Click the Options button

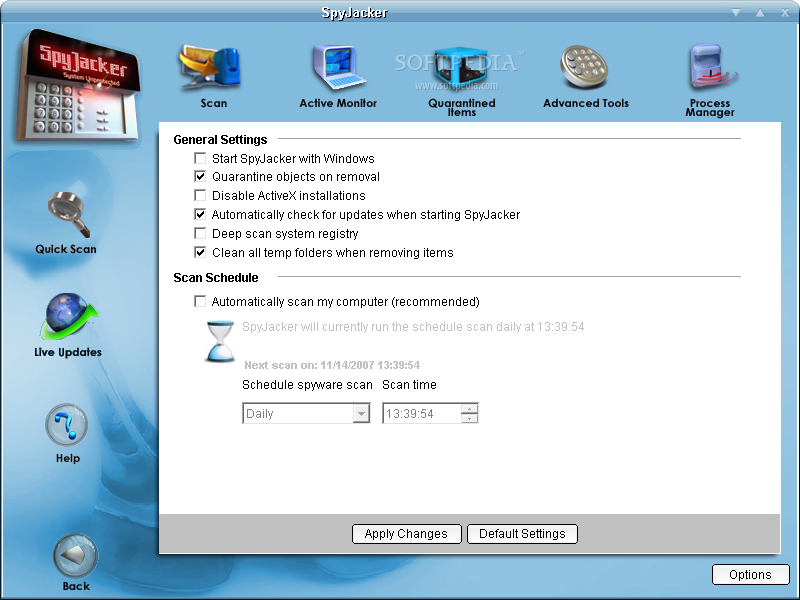(x=751, y=574)
